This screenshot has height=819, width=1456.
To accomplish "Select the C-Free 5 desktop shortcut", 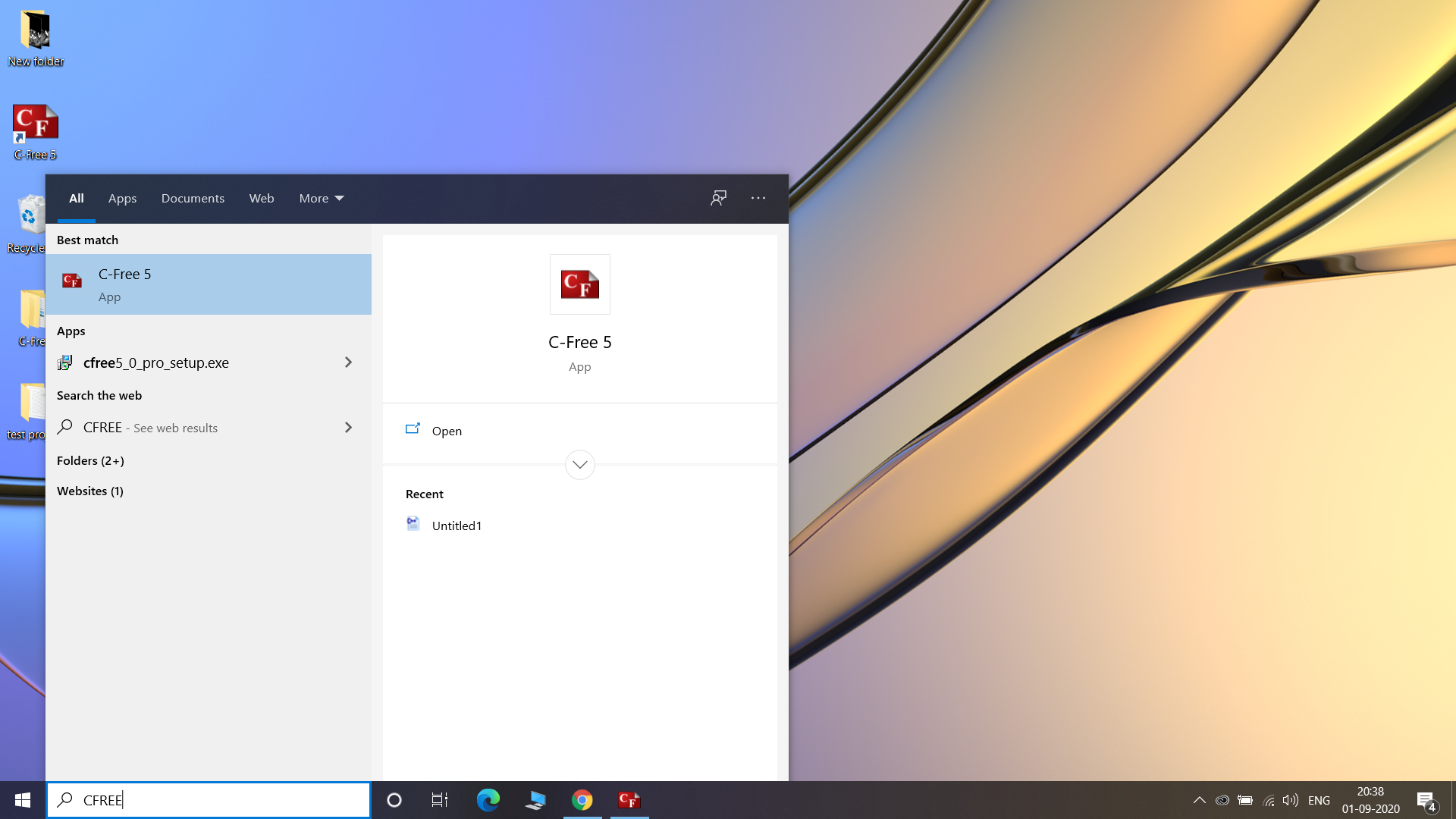I will (x=36, y=133).
